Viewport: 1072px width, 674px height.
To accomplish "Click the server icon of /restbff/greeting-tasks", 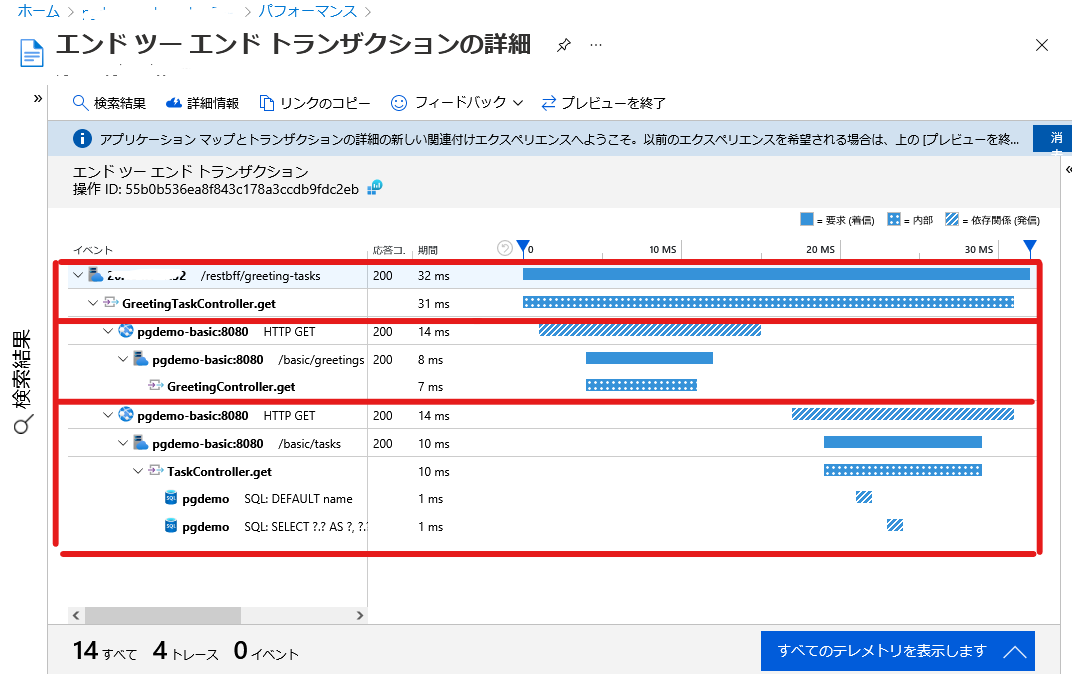I will (x=96, y=275).
